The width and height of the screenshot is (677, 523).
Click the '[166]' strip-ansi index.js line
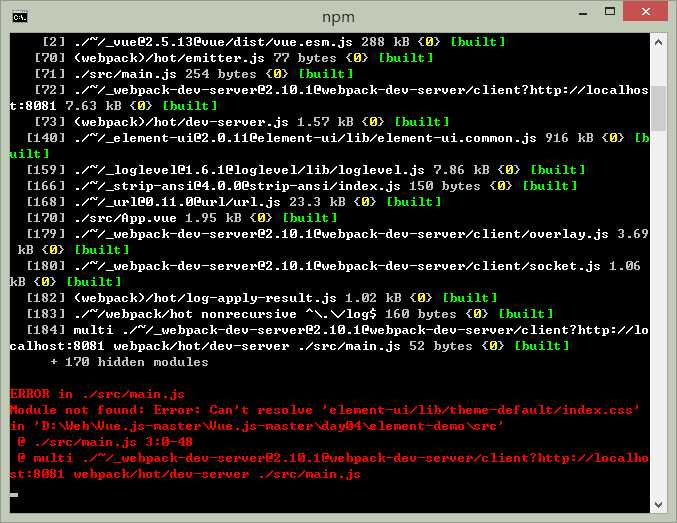pos(301,186)
